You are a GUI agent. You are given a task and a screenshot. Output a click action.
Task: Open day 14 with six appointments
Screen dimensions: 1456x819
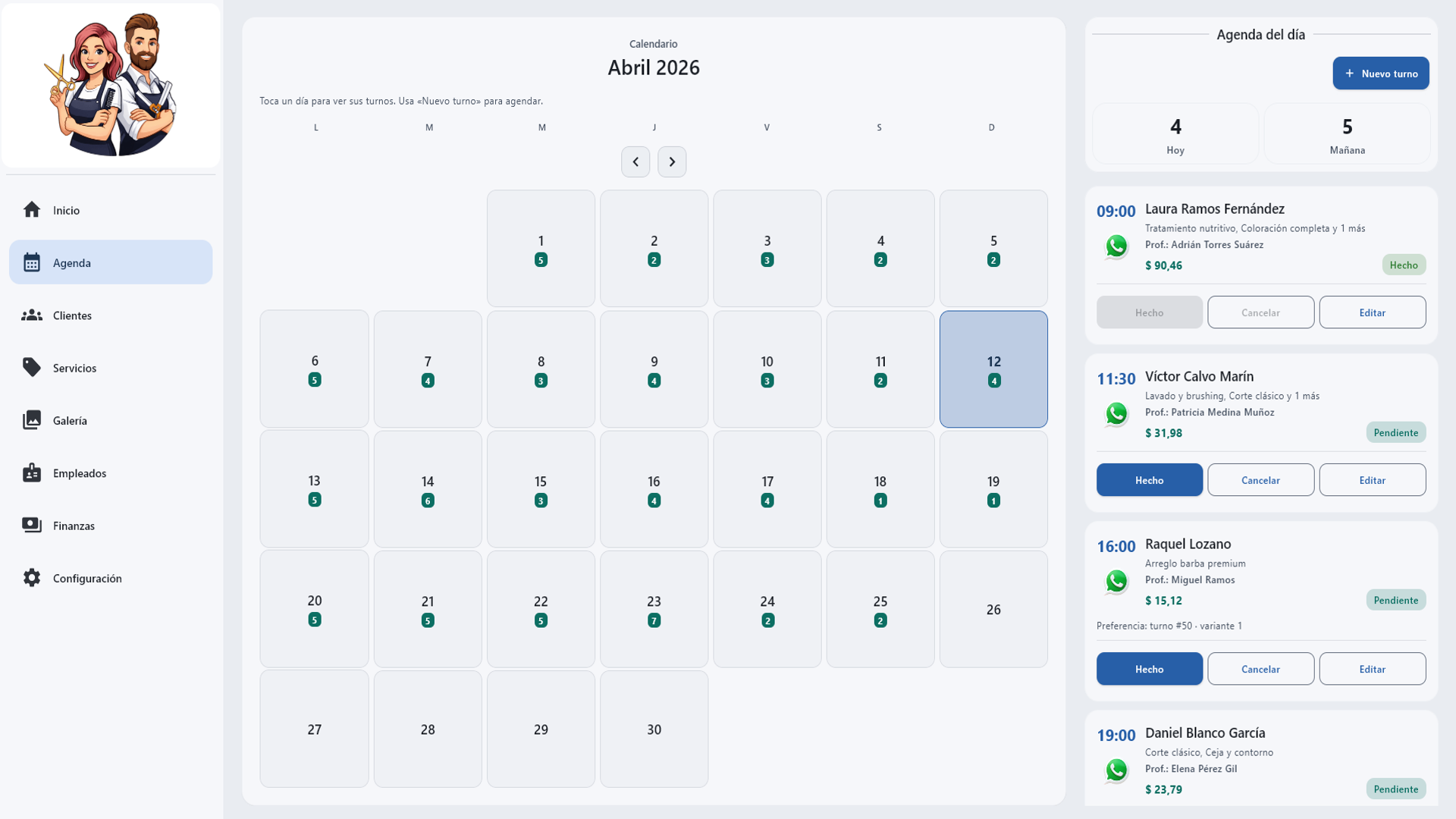tap(428, 489)
